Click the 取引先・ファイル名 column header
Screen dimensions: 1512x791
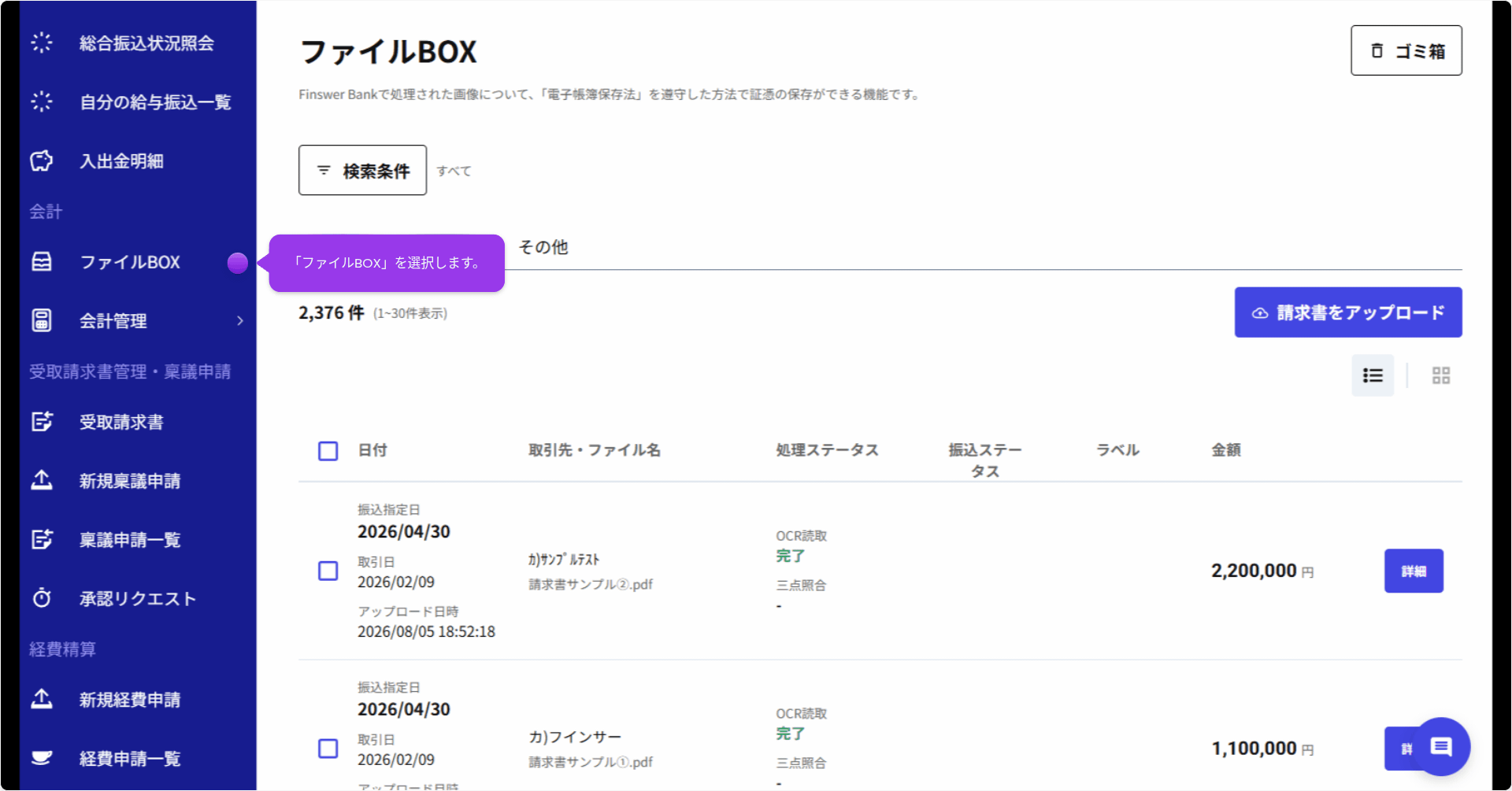click(x=595, y=450)
